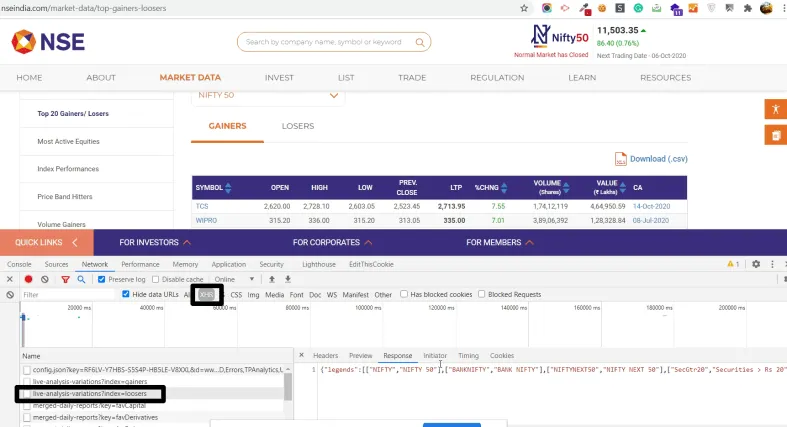
Task: Click the CSV file icon beside Download
Action: 620,159
